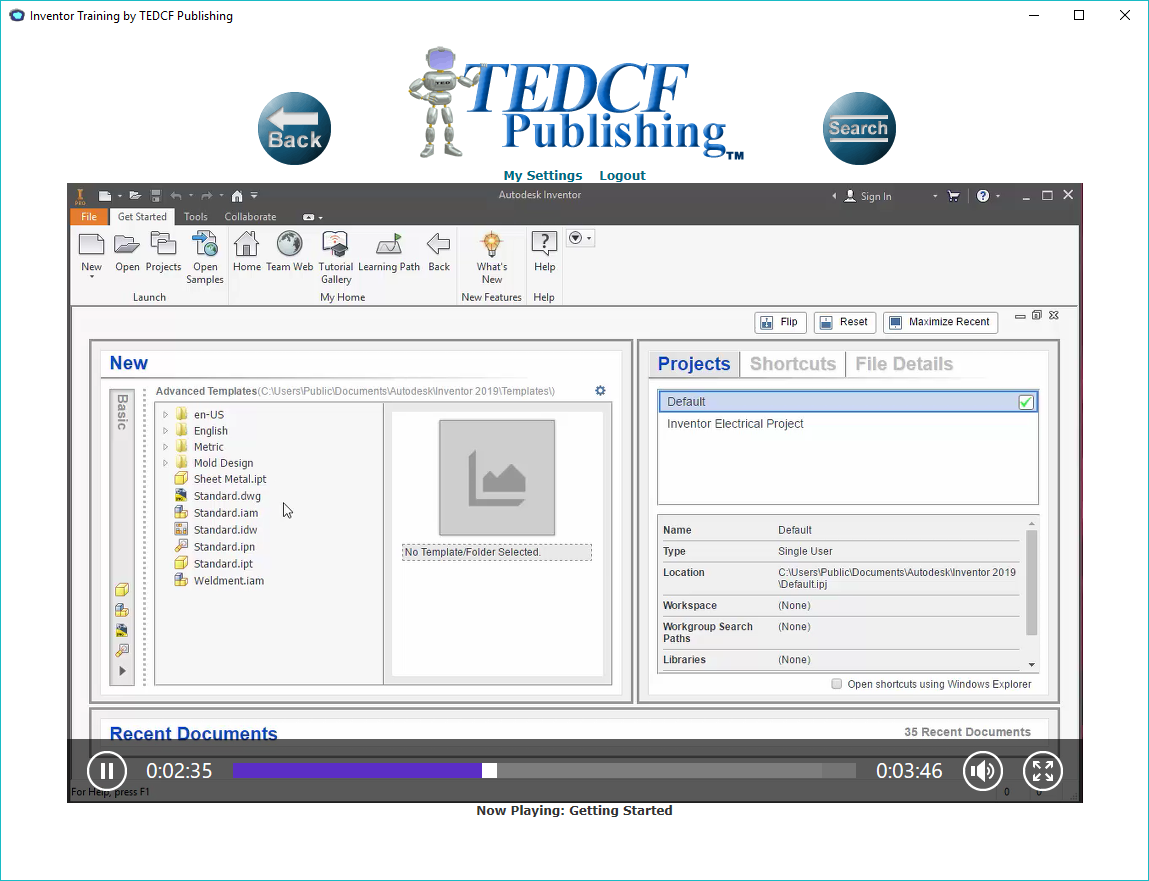Click the Flip button
Image resolution: width=1149 pixels, height=881 pixels.
[x=780, y=322]
